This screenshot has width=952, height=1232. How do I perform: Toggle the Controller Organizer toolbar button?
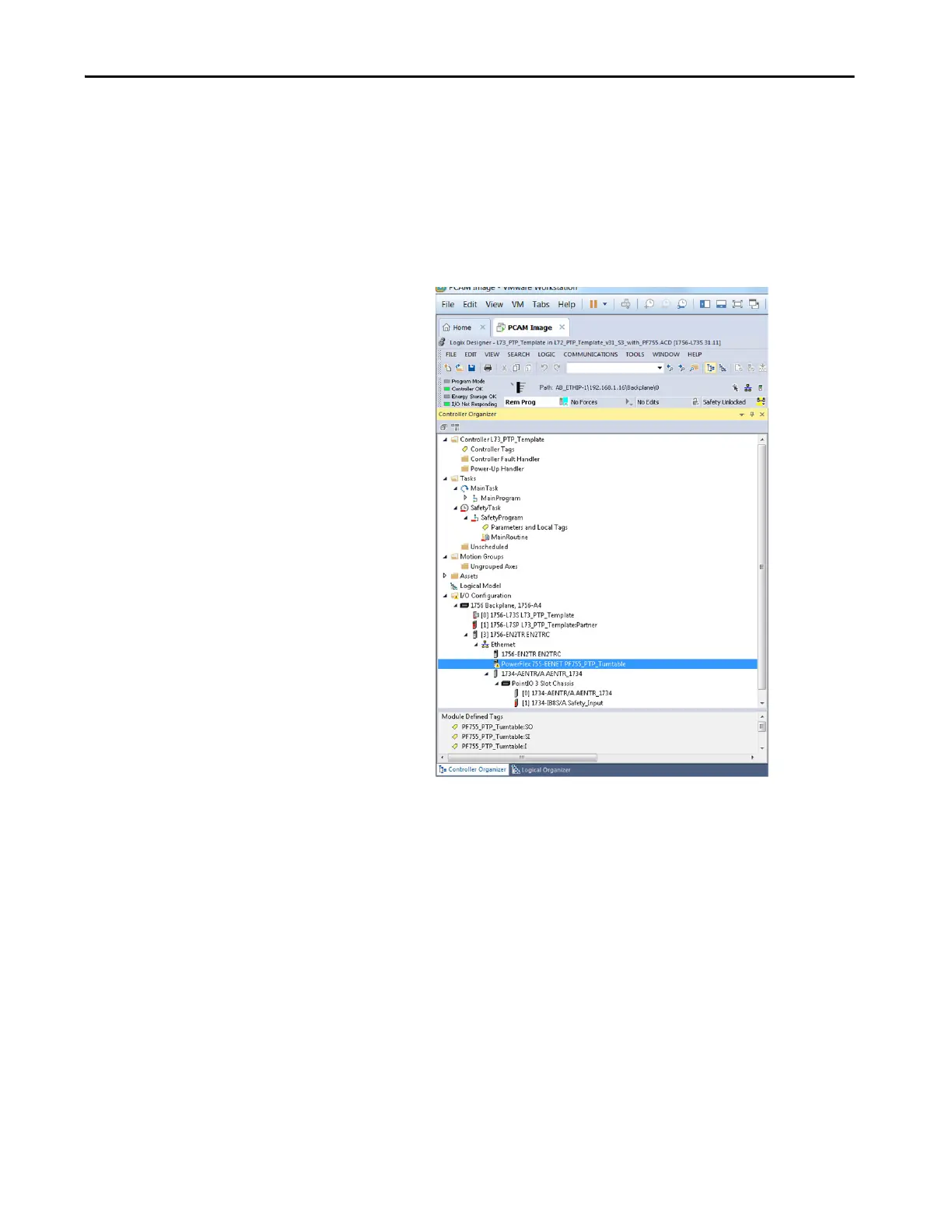pyautogui.click(x=710, y=368)
